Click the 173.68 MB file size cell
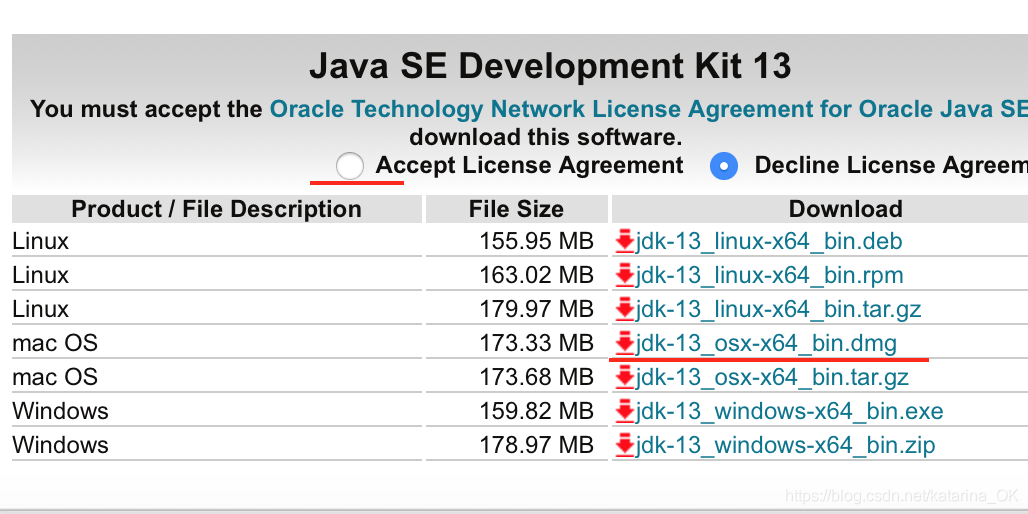1028x514 pixels. click(517, 378)
